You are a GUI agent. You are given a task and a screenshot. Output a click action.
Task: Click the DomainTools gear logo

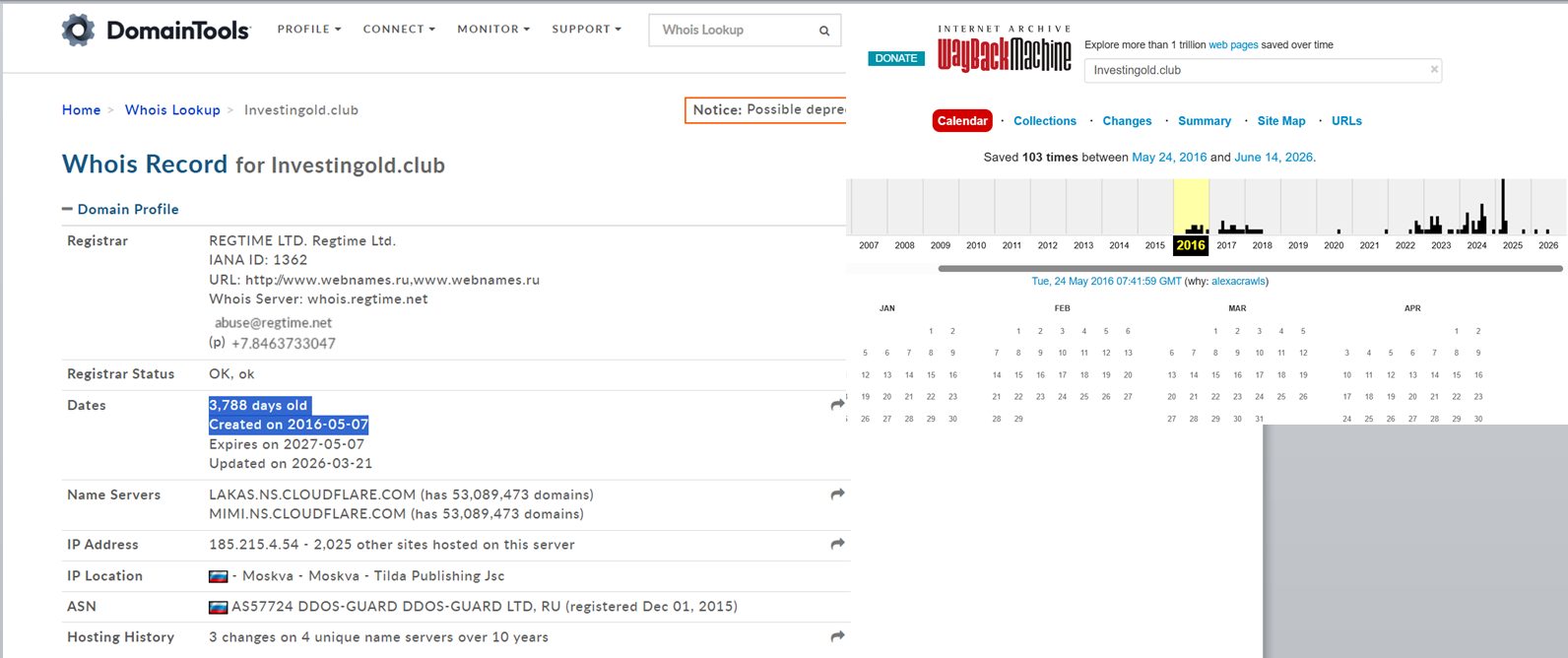coord(78,30)
